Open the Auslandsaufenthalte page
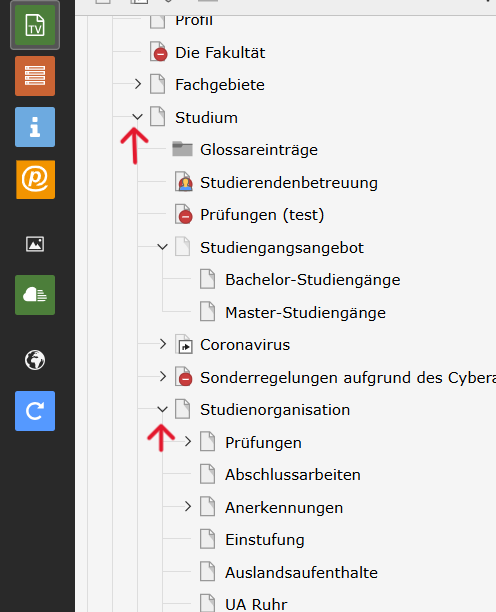This screenshot has height=612, width=496. (x=301, y=573)
